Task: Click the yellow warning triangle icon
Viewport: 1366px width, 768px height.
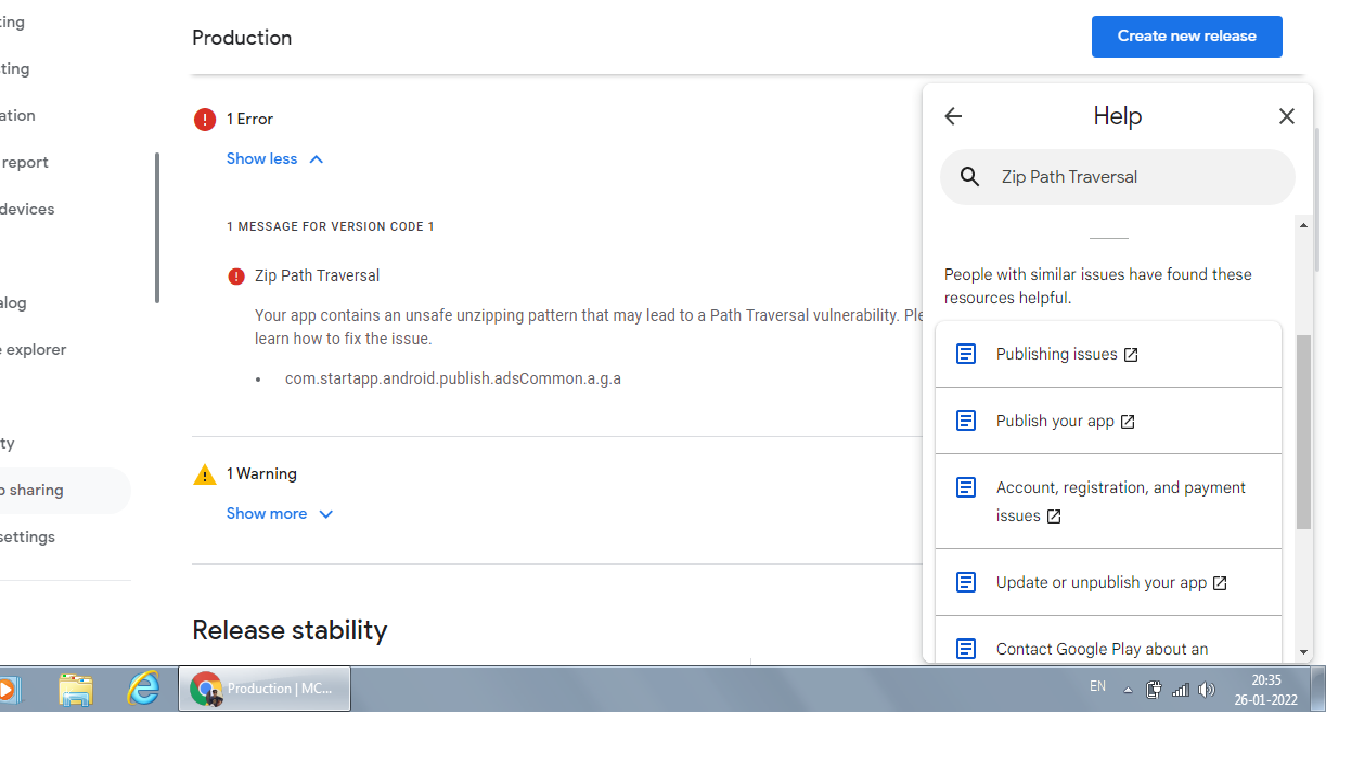Action: pyautogui.click(x=205, y=475)
